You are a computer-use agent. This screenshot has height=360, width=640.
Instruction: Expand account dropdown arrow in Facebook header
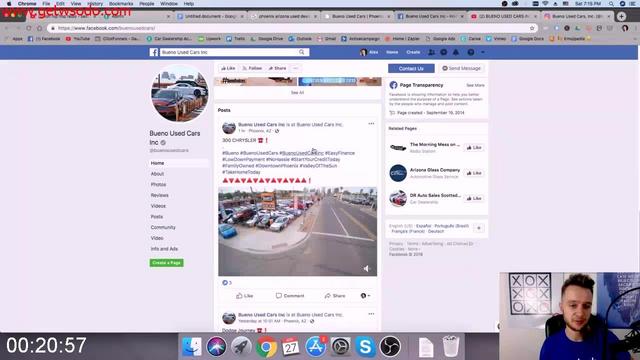pos(483,52)
